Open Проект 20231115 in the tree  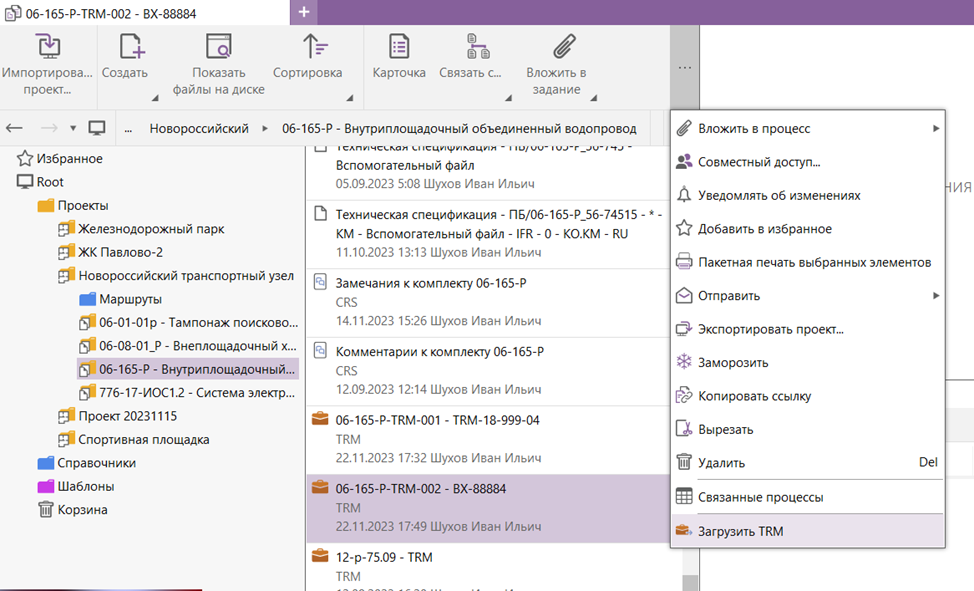(x=127, y=416)
